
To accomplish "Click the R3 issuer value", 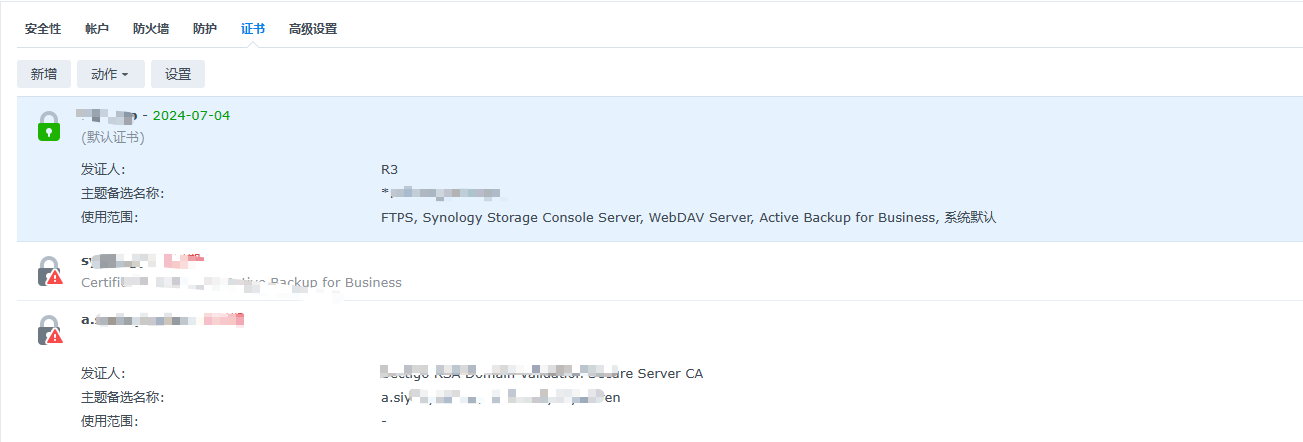I will (389, 169).
